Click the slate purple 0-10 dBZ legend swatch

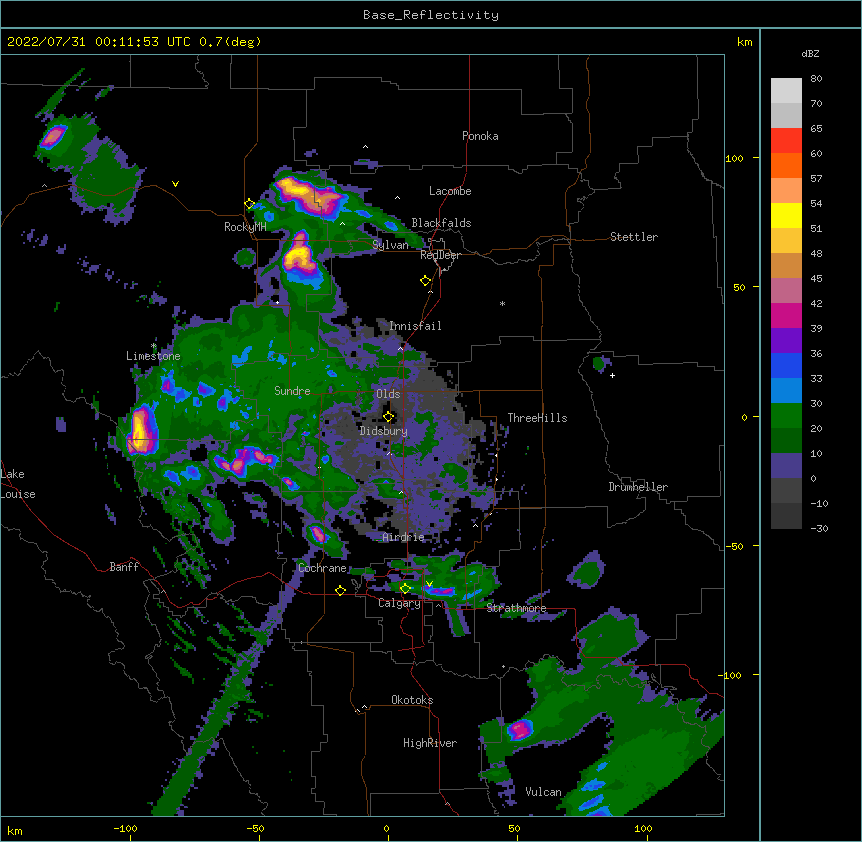[786, 466]
